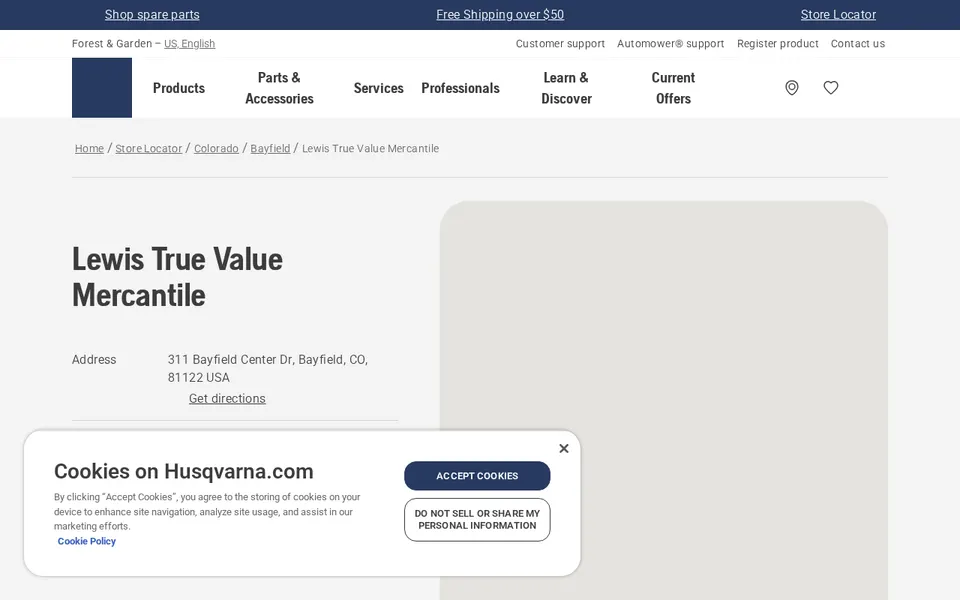Screen dimensions: 960x600
Task: Open the wishlist heart icon
Action: tap(831, 88)
